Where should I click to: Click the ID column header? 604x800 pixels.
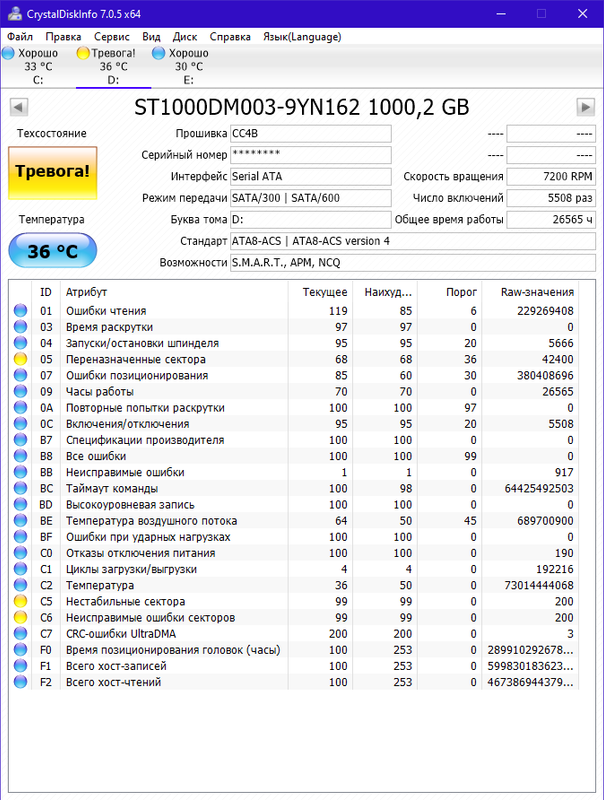pyautogui.click(x=46, y=292)
